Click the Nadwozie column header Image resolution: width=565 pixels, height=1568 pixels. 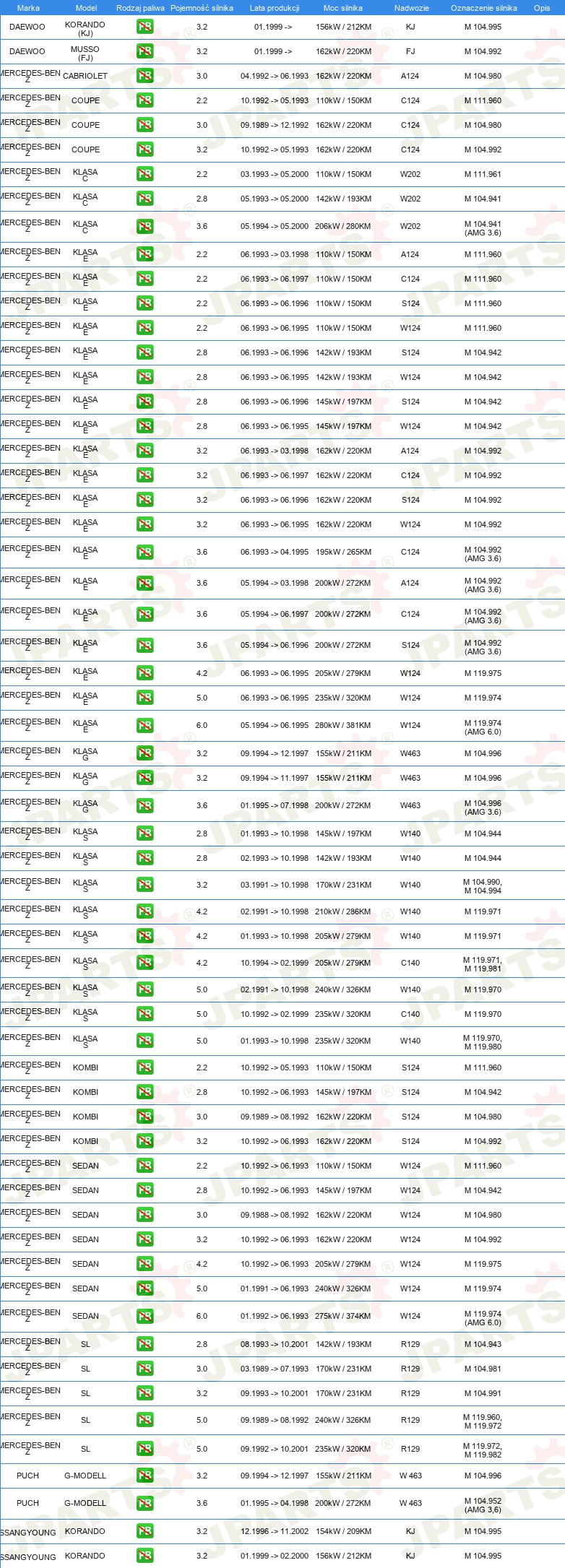pyautogui.click(x=411, y=8)
